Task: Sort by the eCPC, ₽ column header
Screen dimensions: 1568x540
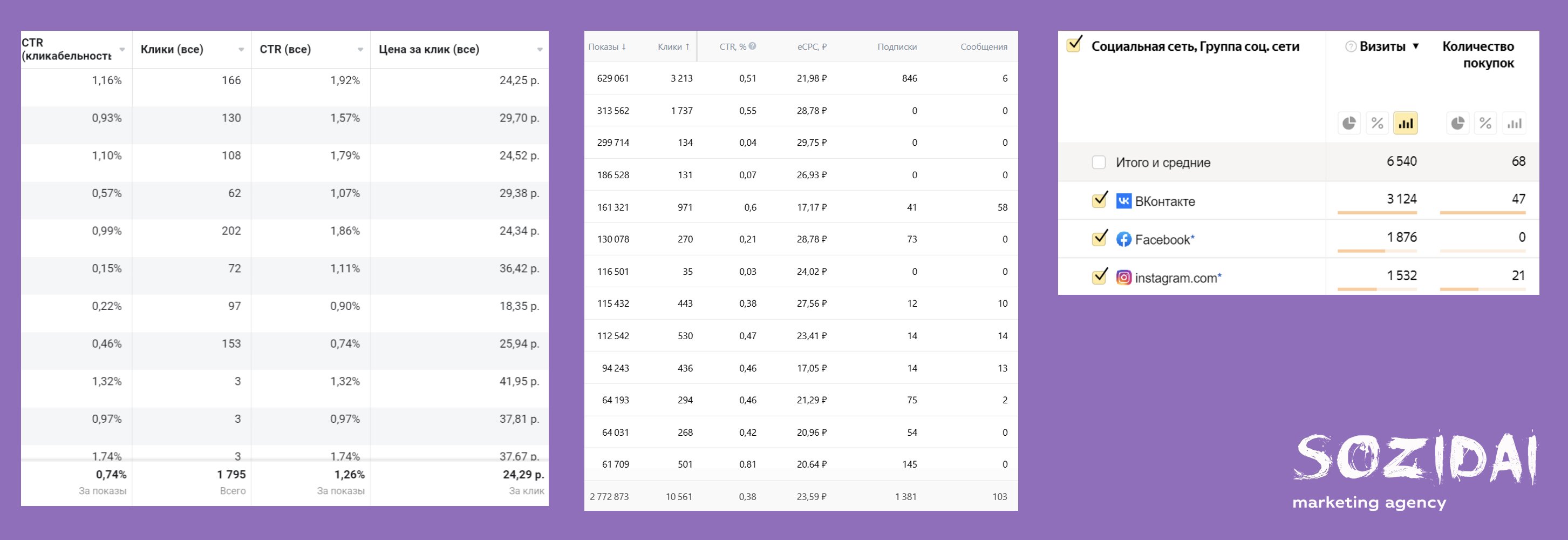Action: coord(812,47)
